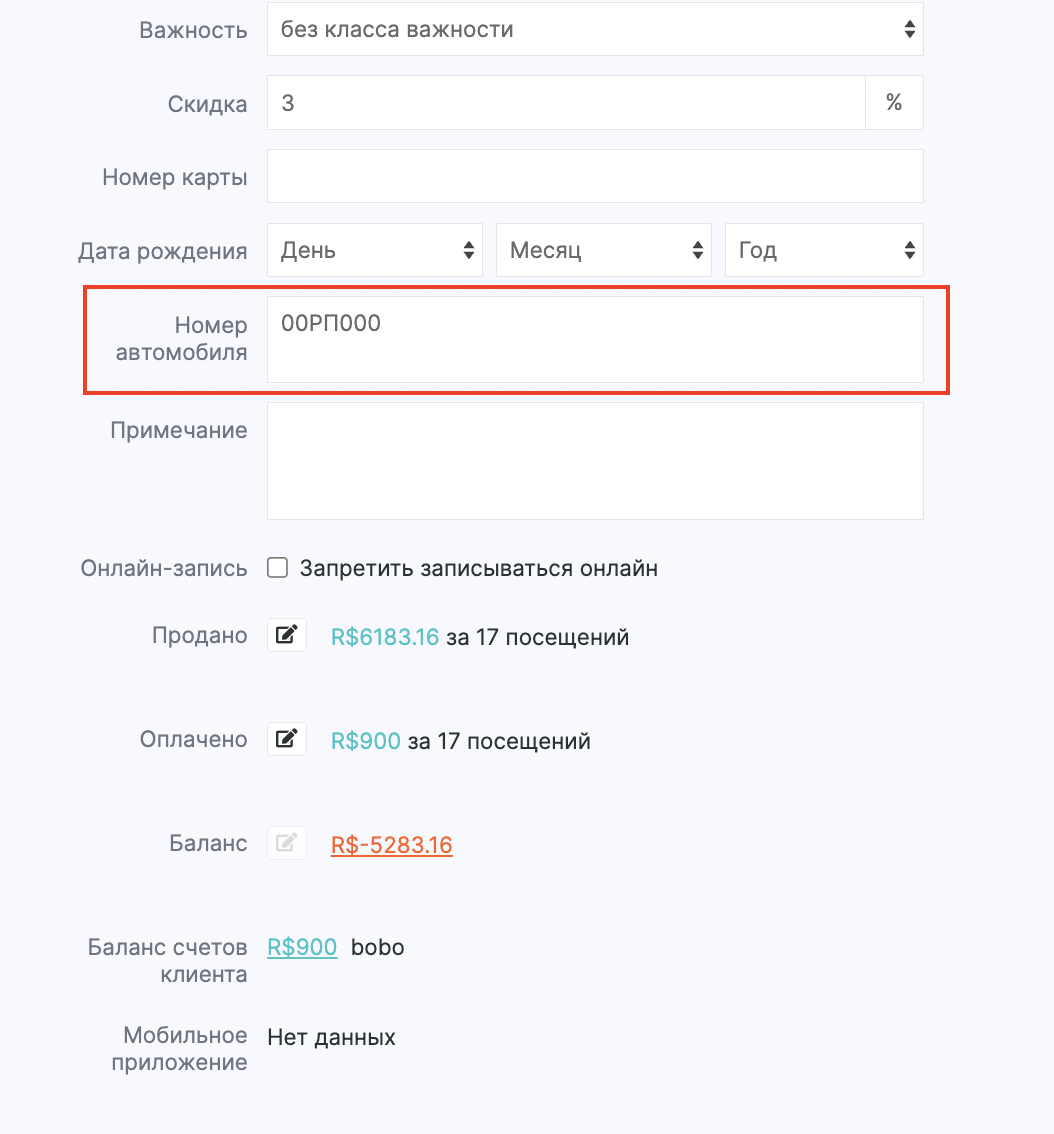Image resolution: width=1054 pixels, height=1134 pixels.
Task: Open the Год birth year dropdown
Action: pyautogui.click(x=824, y=250)
